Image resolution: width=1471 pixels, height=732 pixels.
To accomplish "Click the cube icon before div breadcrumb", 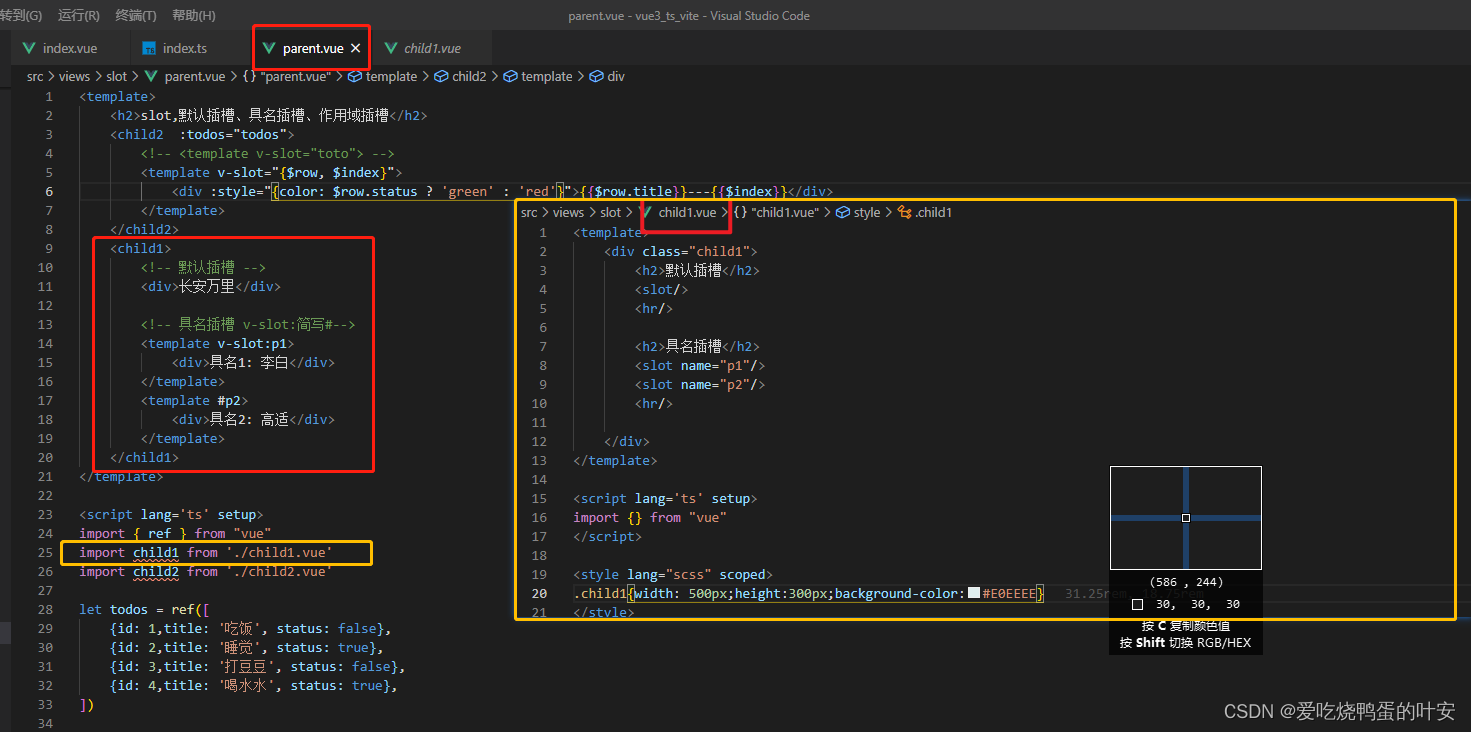I will [x=597, y=76].
